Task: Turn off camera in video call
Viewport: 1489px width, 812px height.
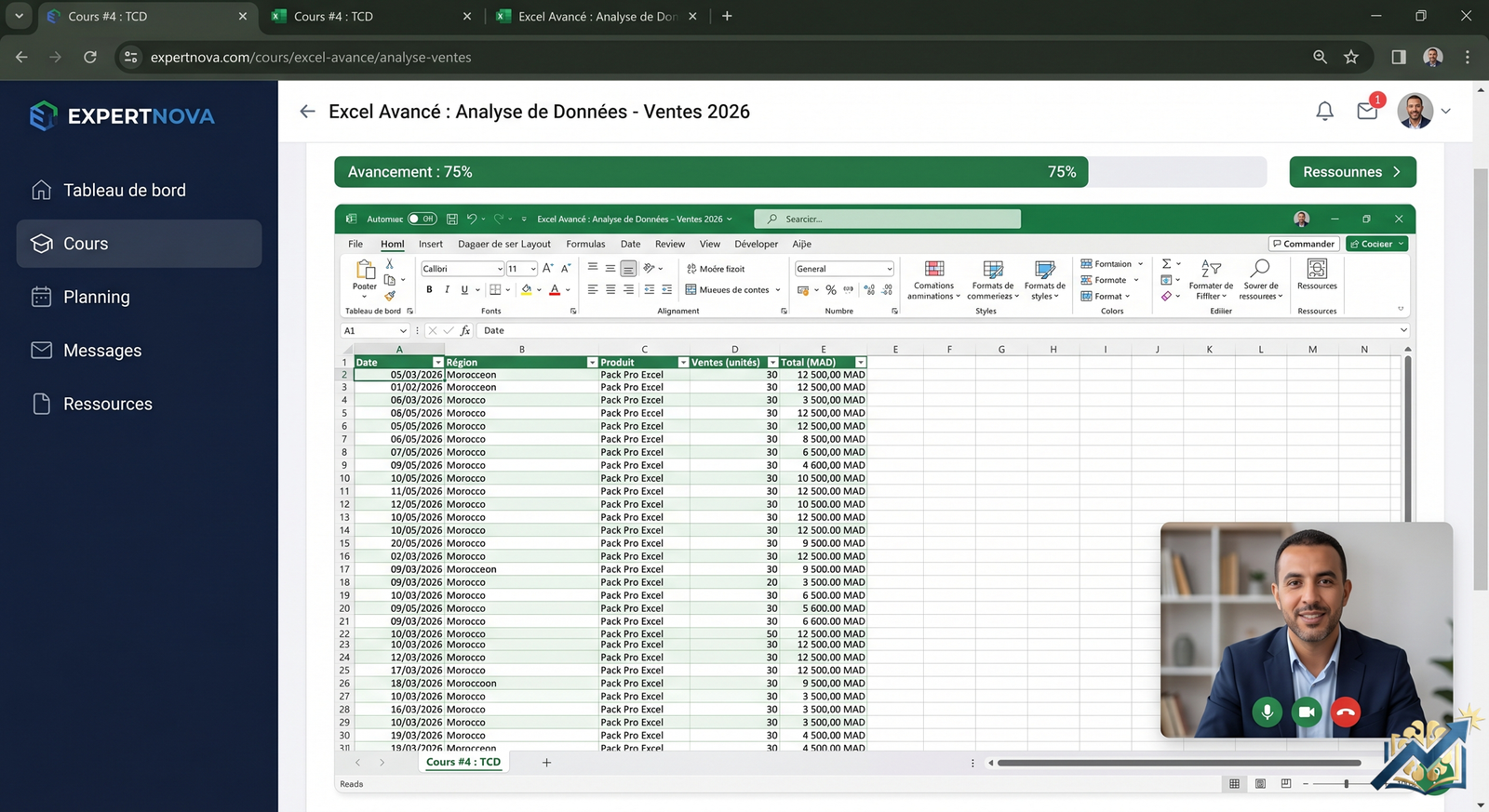Action: click(1307, 712)
